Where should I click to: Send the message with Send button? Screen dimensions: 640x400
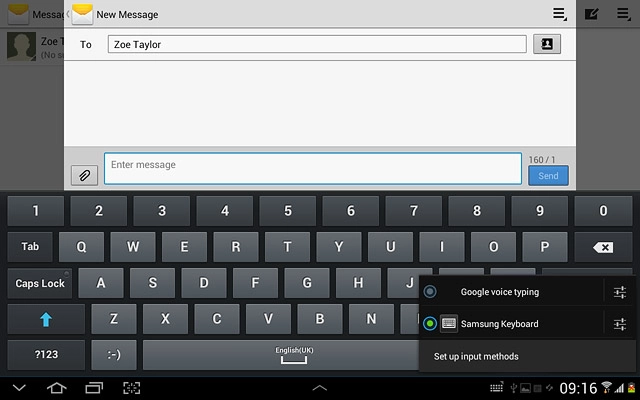tap(548, 176)
